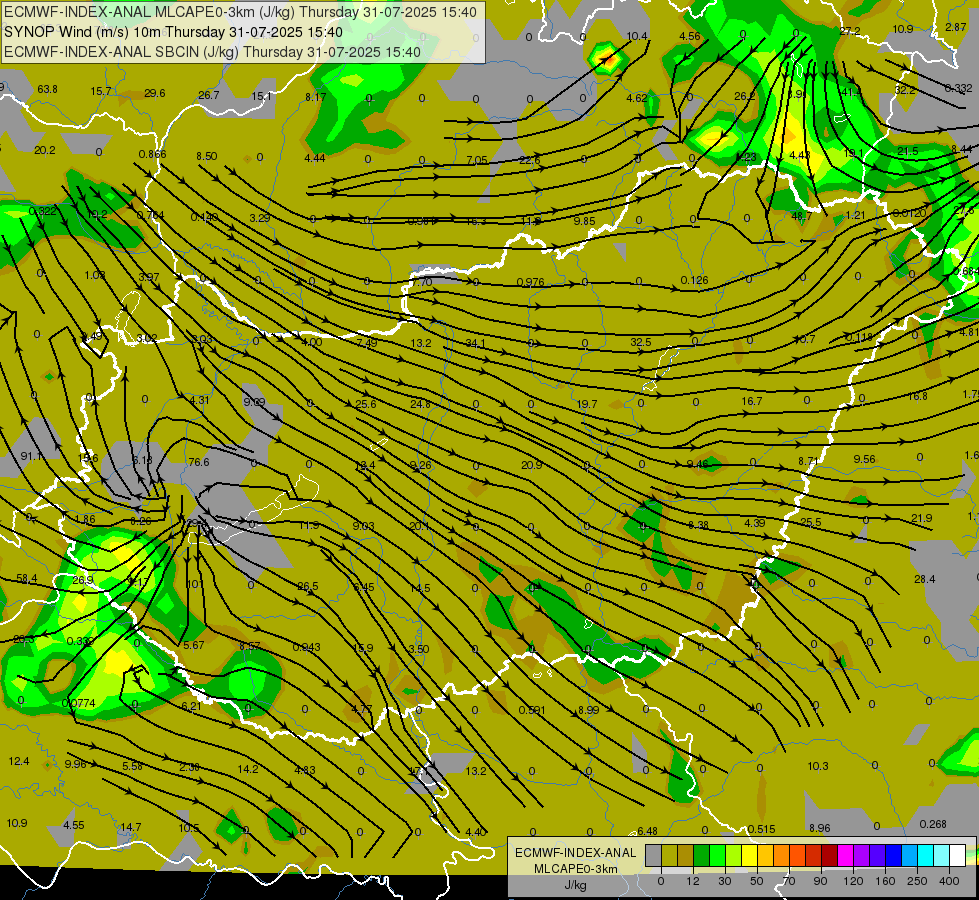The width and height of the screenshot is (979, 900).
Task: Click the map value '0.268'
Action: click(933, 824)
